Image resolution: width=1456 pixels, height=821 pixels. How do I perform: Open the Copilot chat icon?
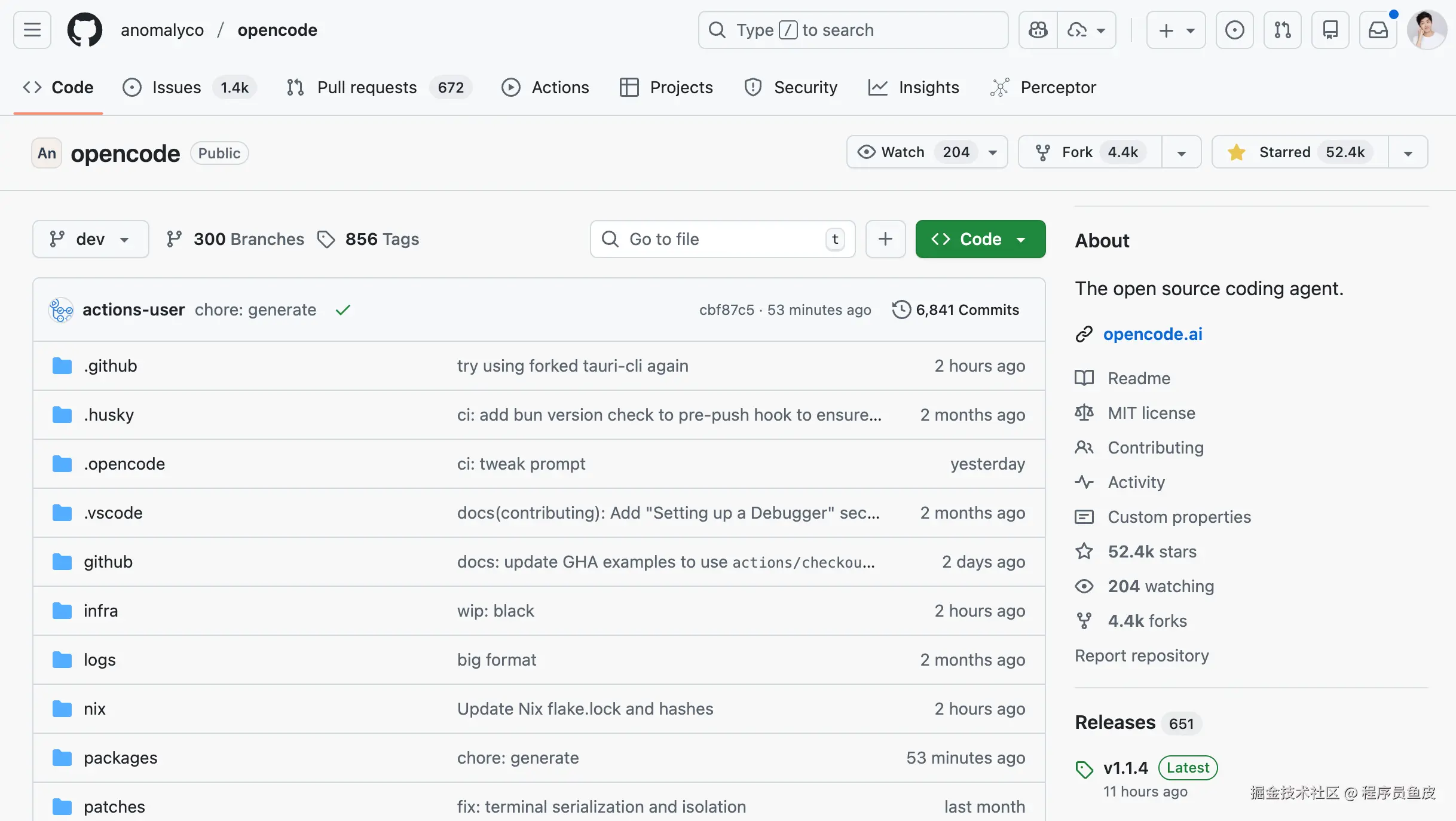[1038, 30]
